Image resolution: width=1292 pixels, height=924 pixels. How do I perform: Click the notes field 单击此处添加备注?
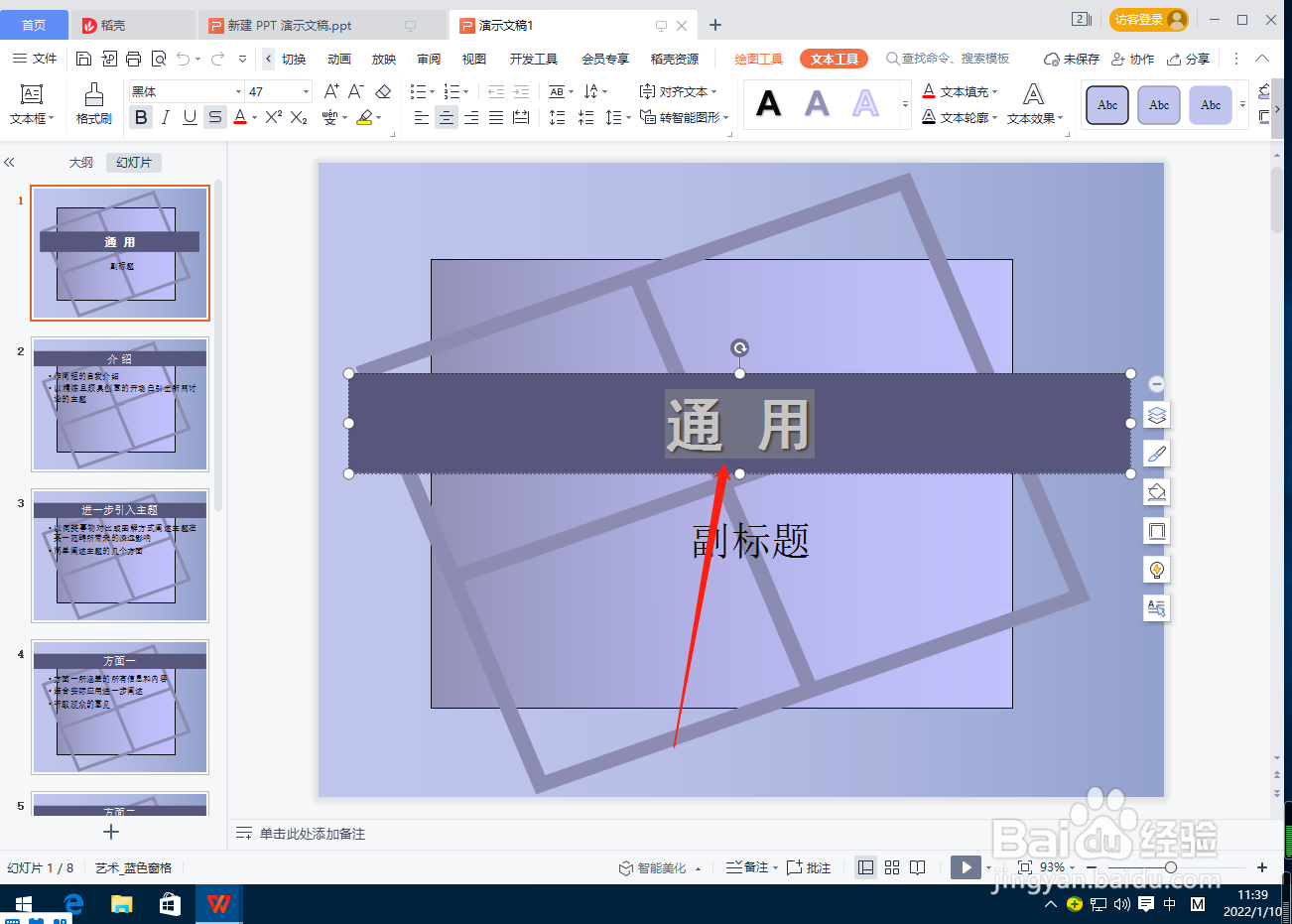point(313,834)
